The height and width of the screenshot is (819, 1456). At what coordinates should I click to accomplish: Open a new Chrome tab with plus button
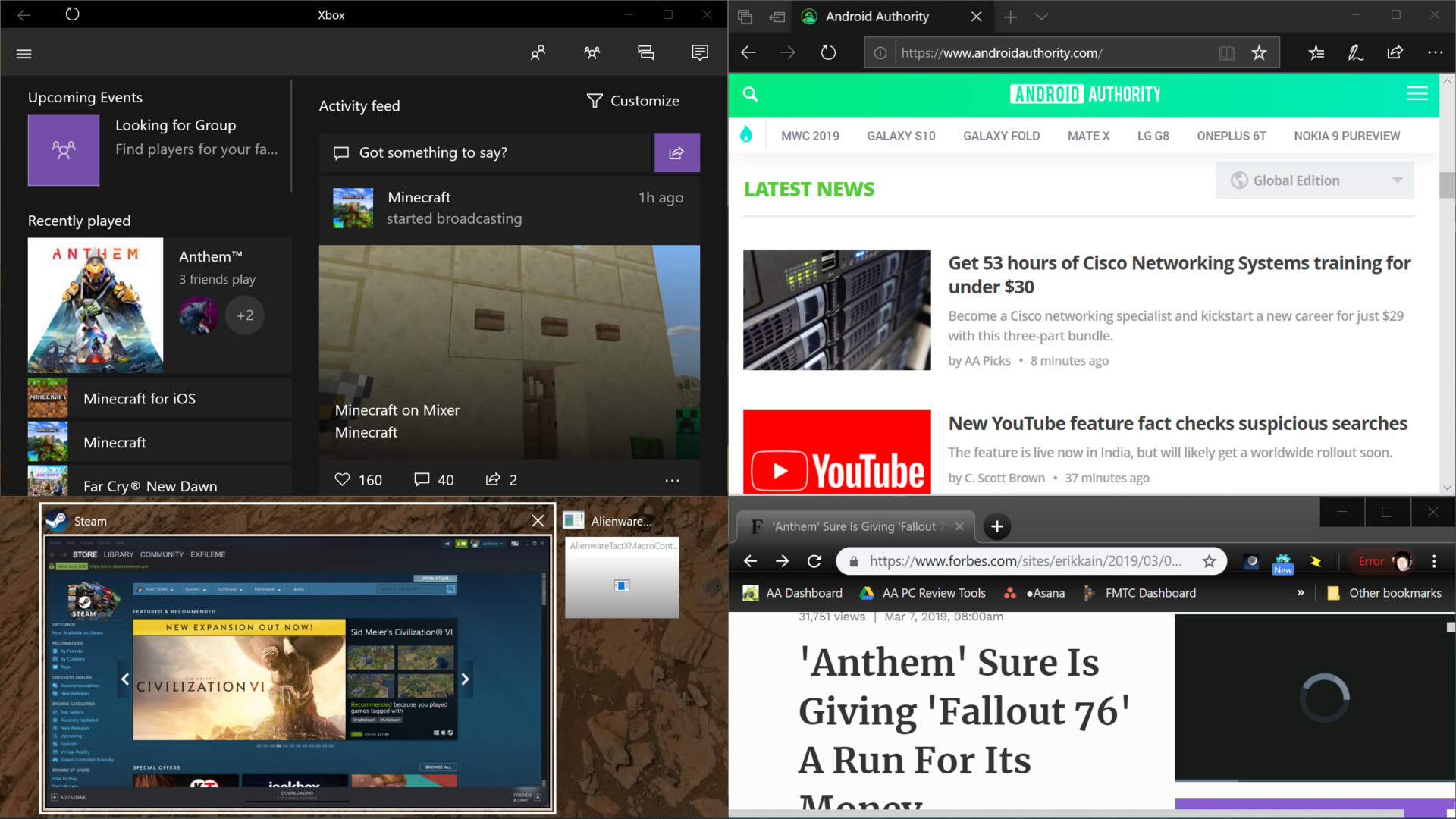point(996,526)
